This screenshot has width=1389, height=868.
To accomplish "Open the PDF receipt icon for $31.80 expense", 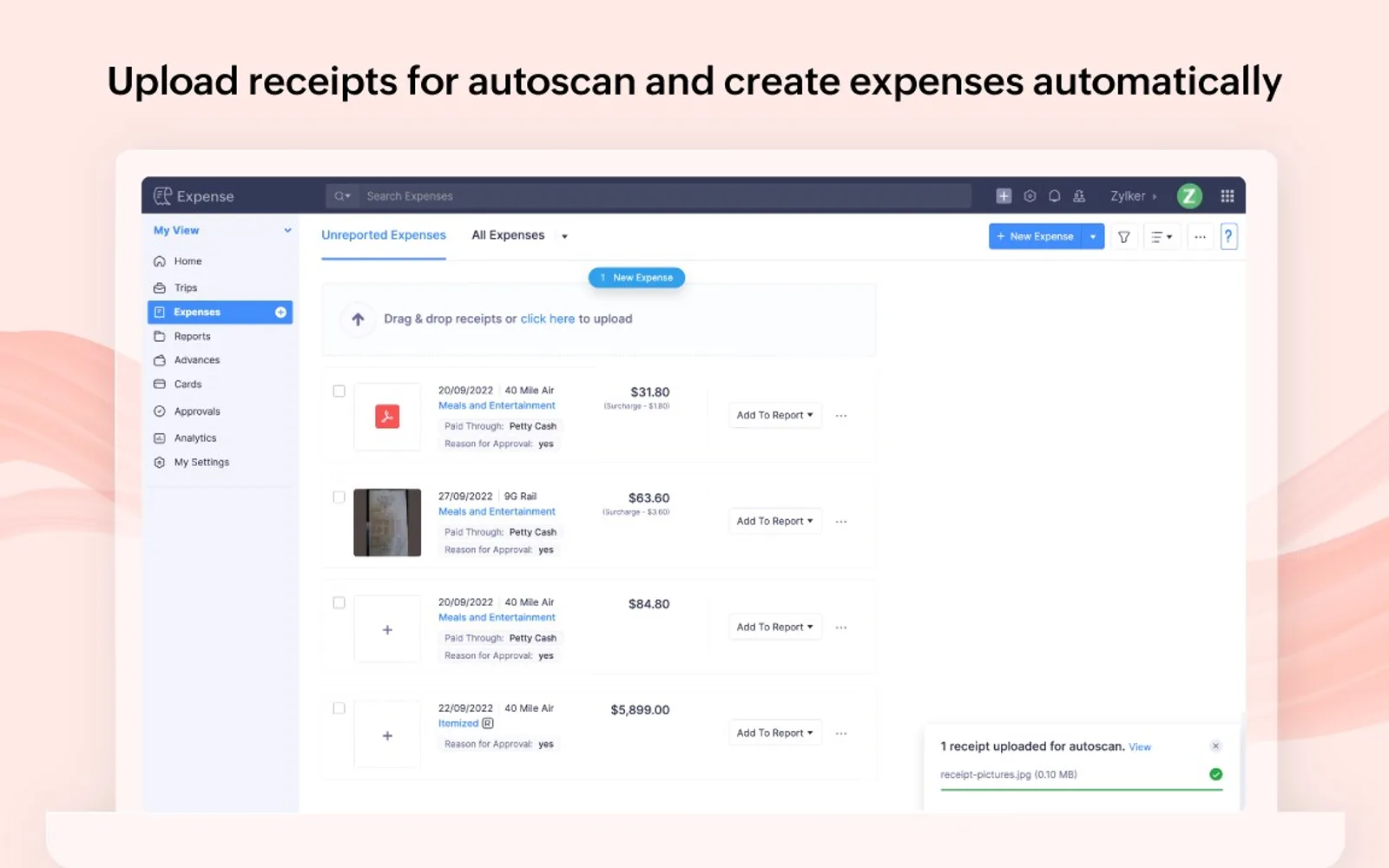I will (x=387, y=417).
